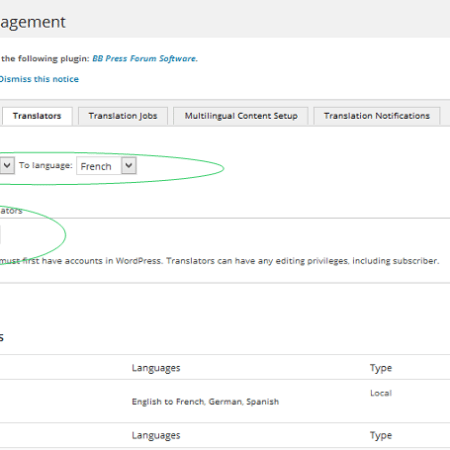This screenshot has height=450, width=450.
Task: Go to Translation Notifications tab
Action: click(377, 116)
